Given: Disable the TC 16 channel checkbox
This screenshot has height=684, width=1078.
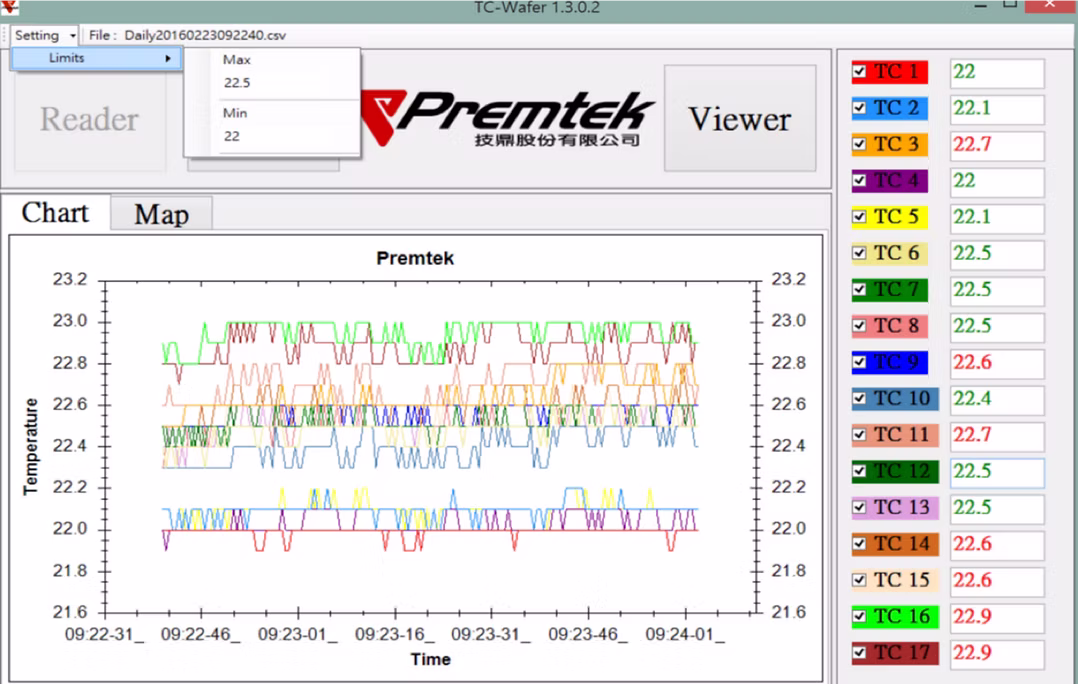Looking at the screenshot, I should (x=860, y=617).
